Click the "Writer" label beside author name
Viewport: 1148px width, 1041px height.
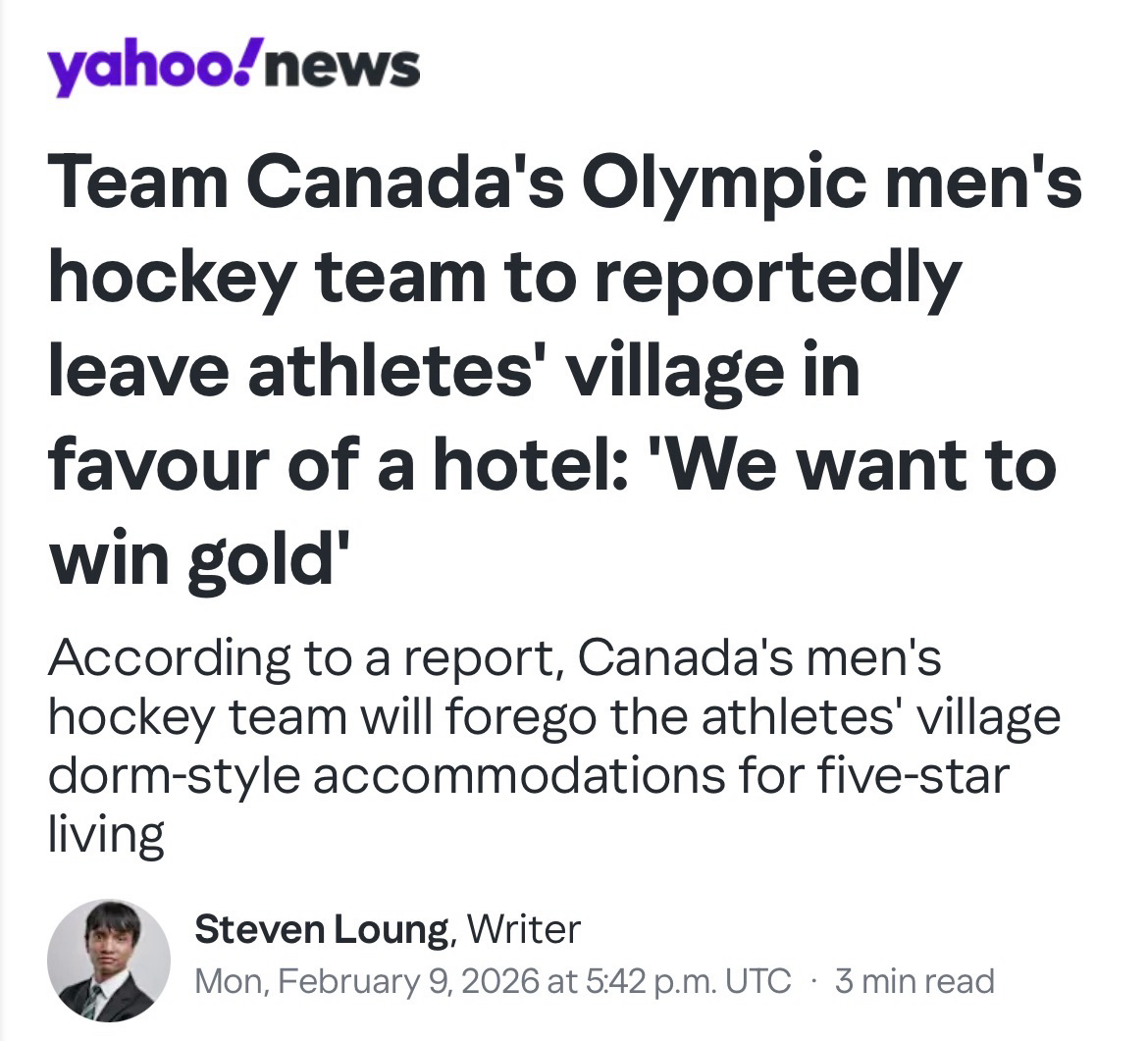point(524,928)
